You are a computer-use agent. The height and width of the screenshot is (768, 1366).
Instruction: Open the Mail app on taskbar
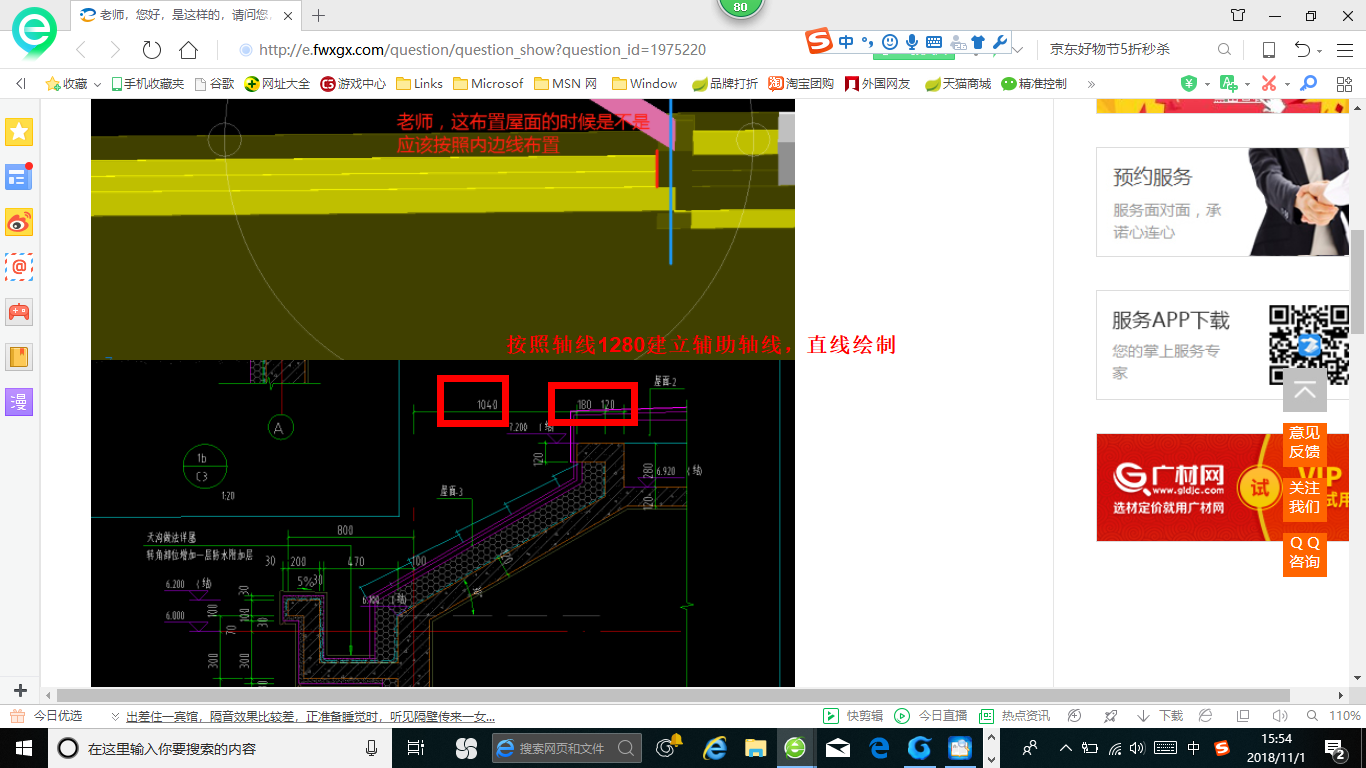pos(838,748)
